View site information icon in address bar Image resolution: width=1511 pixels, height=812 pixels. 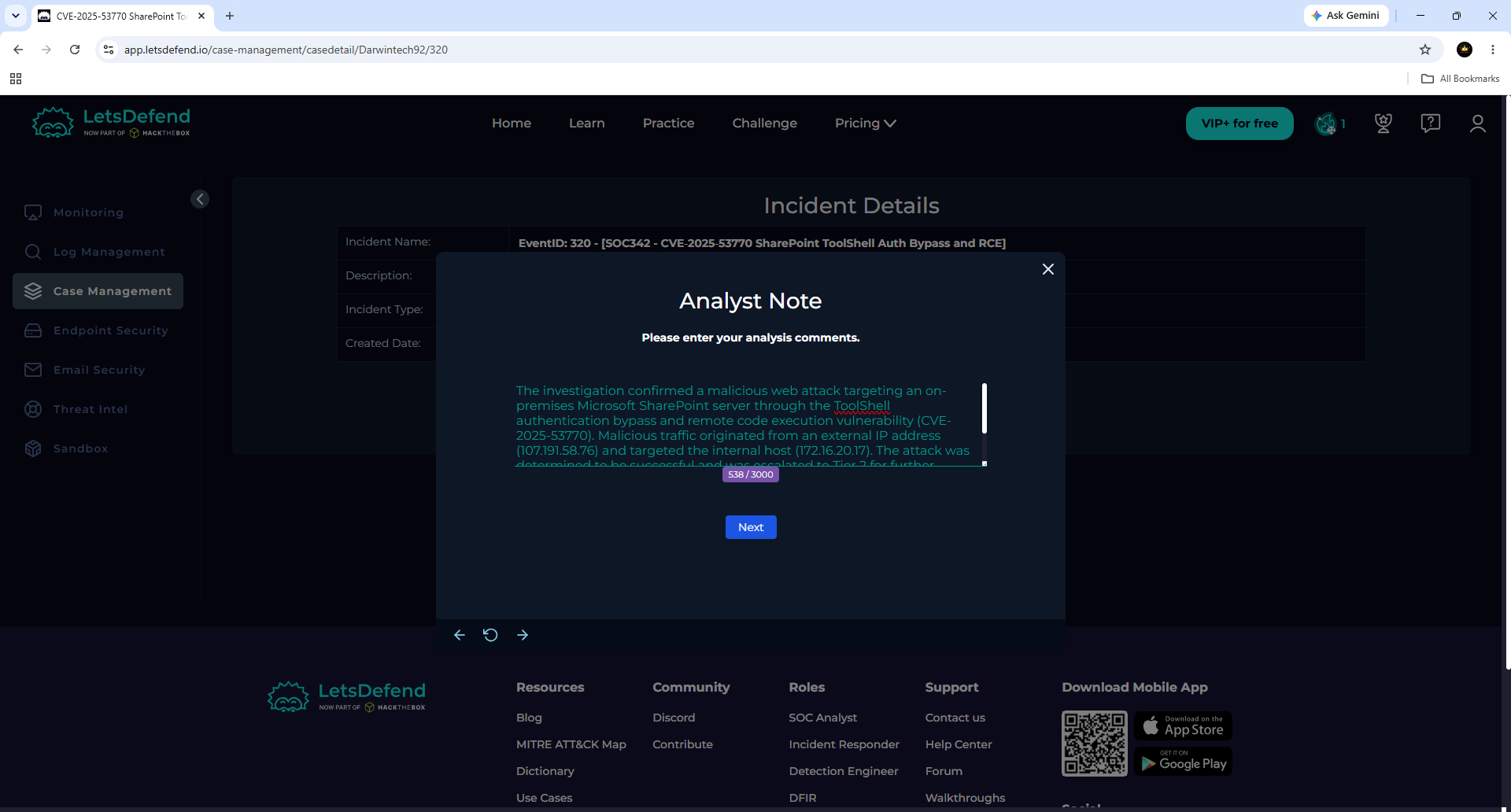109,50
